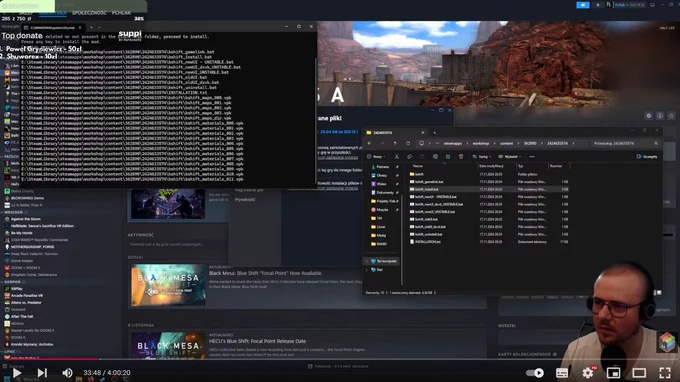Focus the Explorer search field
680x382 pixels.
coord(626,143)
